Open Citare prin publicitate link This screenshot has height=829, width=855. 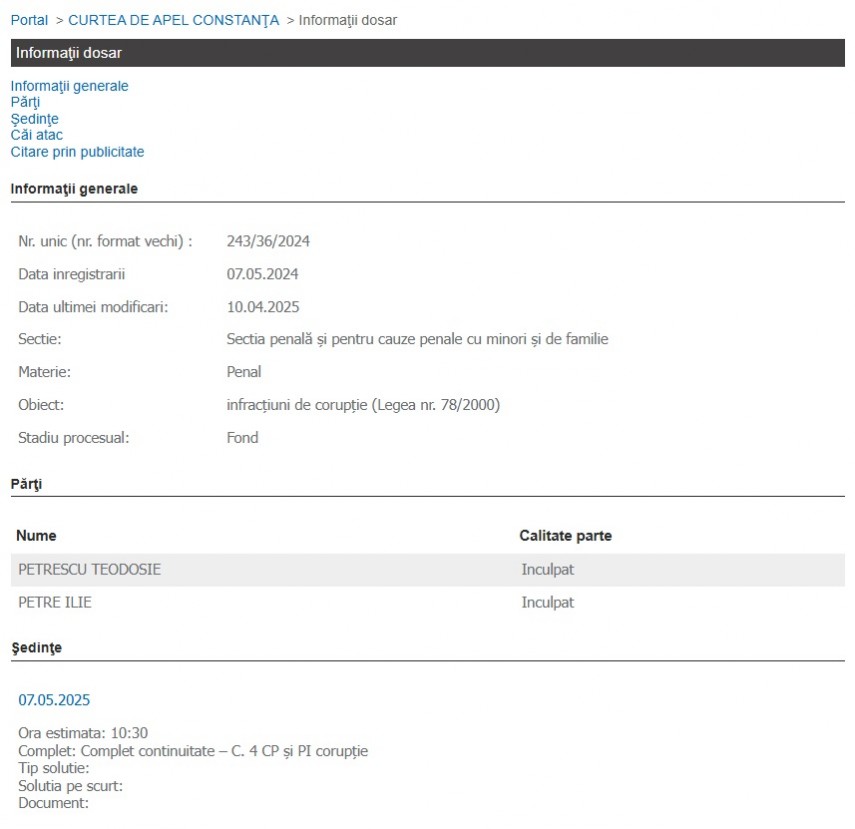[77, 152]
